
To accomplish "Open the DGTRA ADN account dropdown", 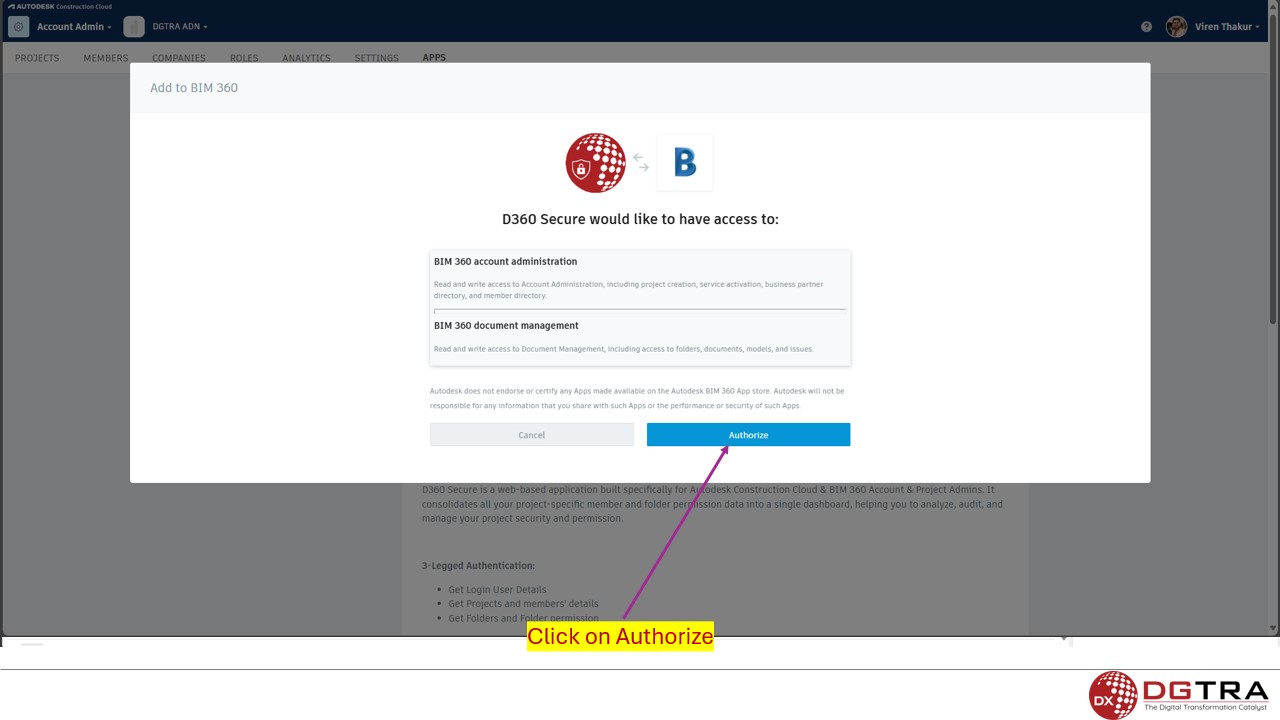I will (x=180, y=27).
